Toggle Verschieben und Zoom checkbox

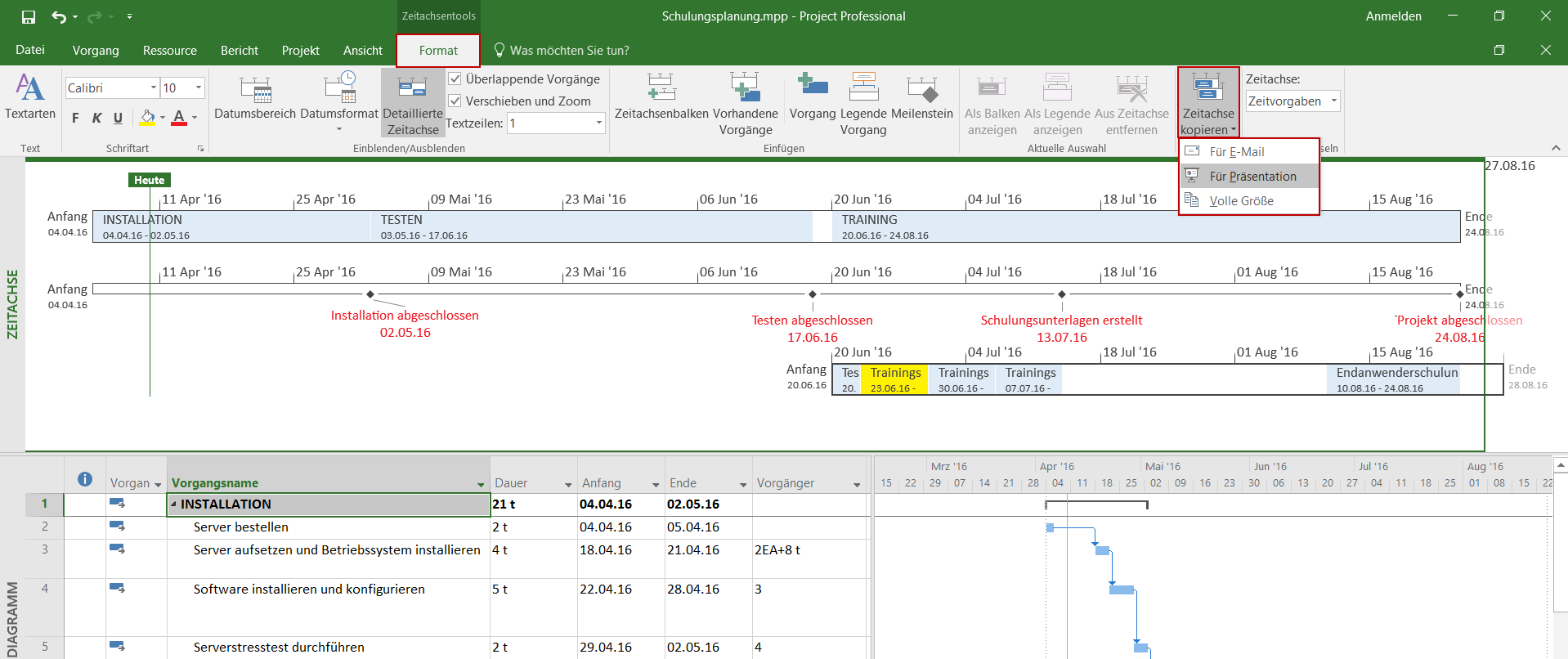point(455,101)
